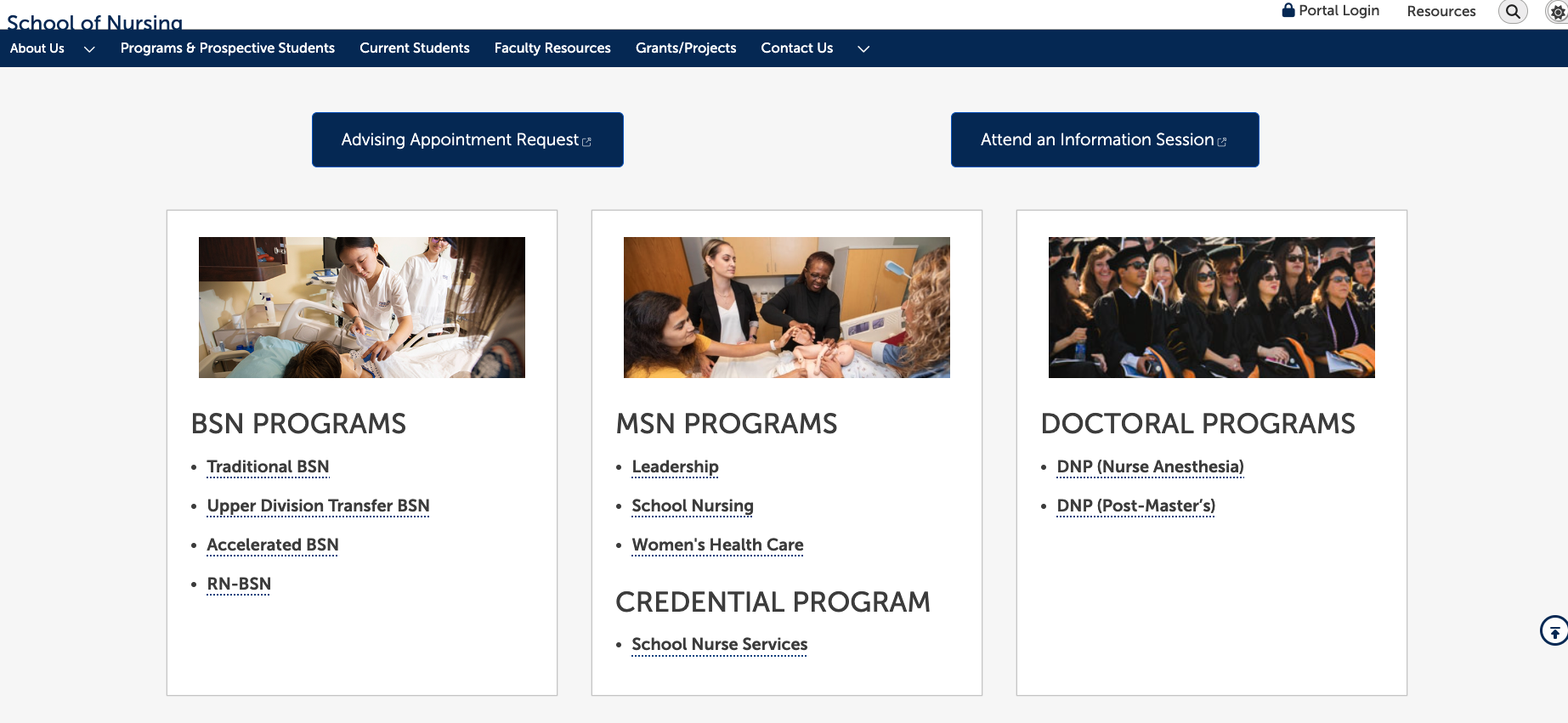Click the BSN PROGRAMS heading
Viewport: 1568px width, 723px height.
tap(299, 423)
